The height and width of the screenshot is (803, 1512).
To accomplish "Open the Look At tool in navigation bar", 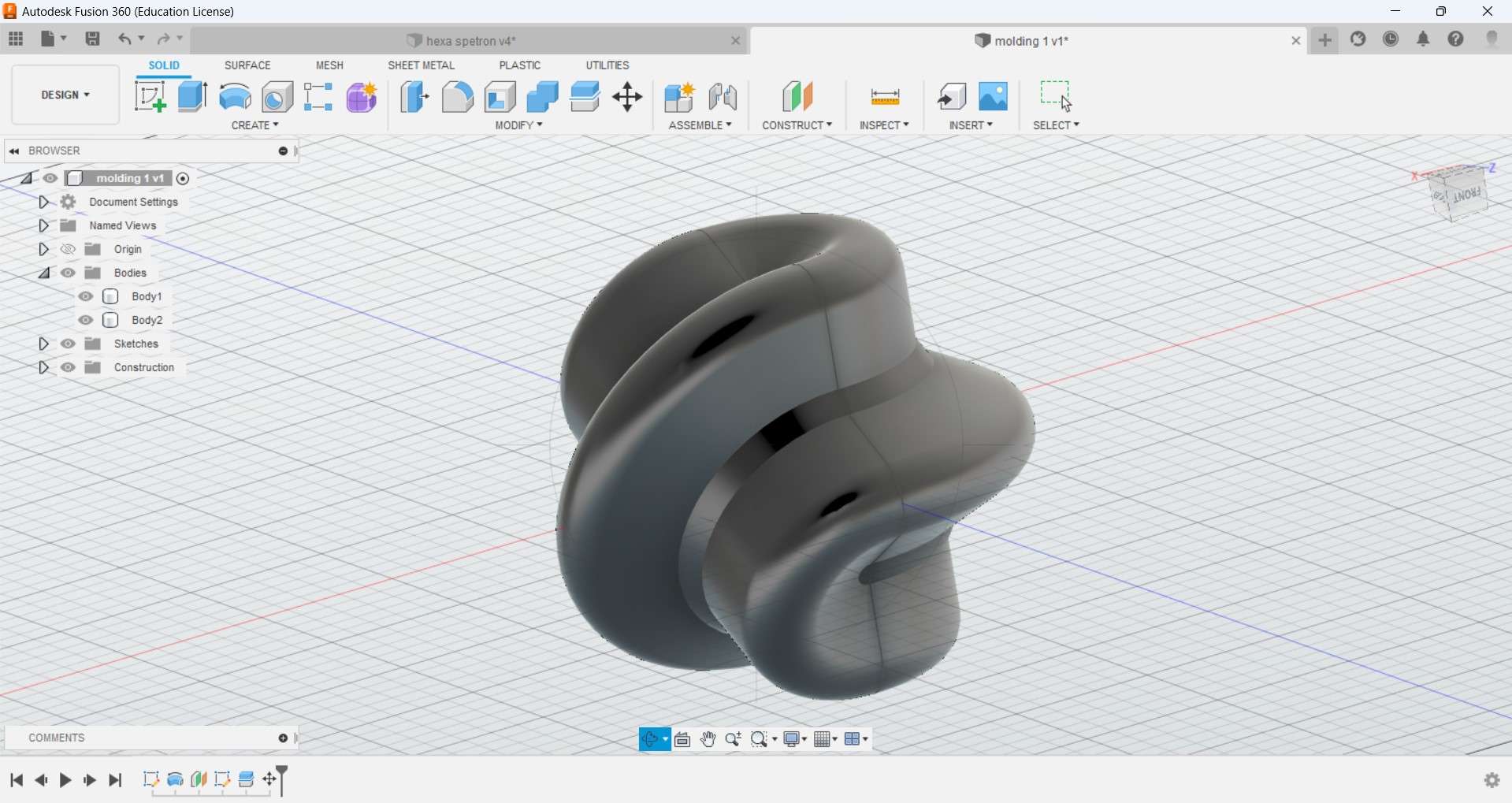I will click(x=683, y=739).
